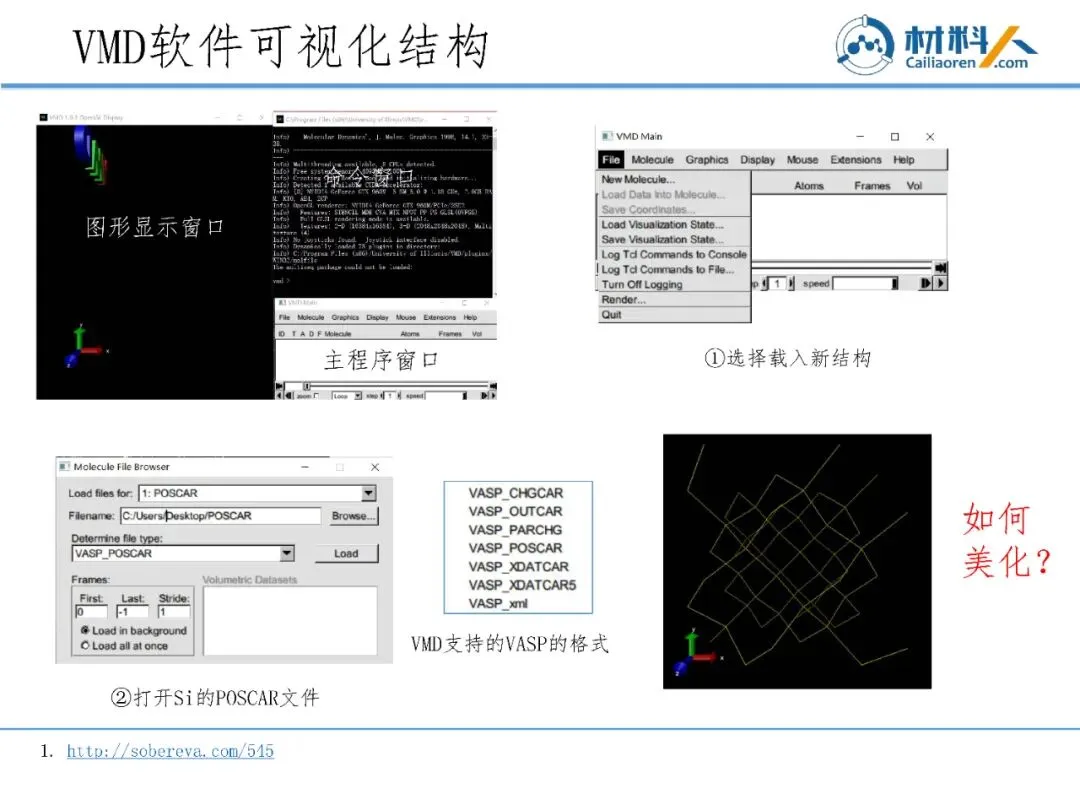
Task: Open Extensions menu in large VMD Main window
Action: coord(855,160)
